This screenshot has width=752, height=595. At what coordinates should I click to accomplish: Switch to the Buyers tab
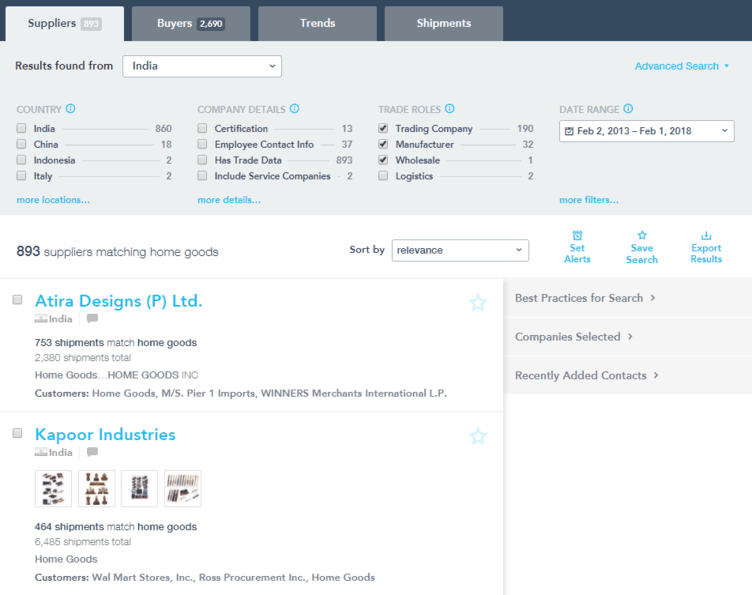coord(190,23)
